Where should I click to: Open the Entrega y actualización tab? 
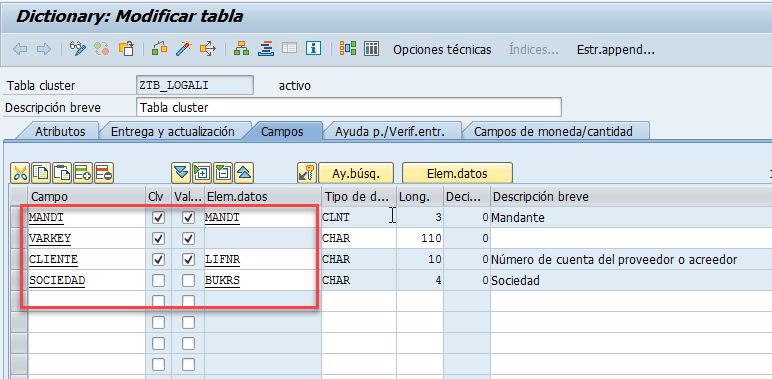[172, 131]
